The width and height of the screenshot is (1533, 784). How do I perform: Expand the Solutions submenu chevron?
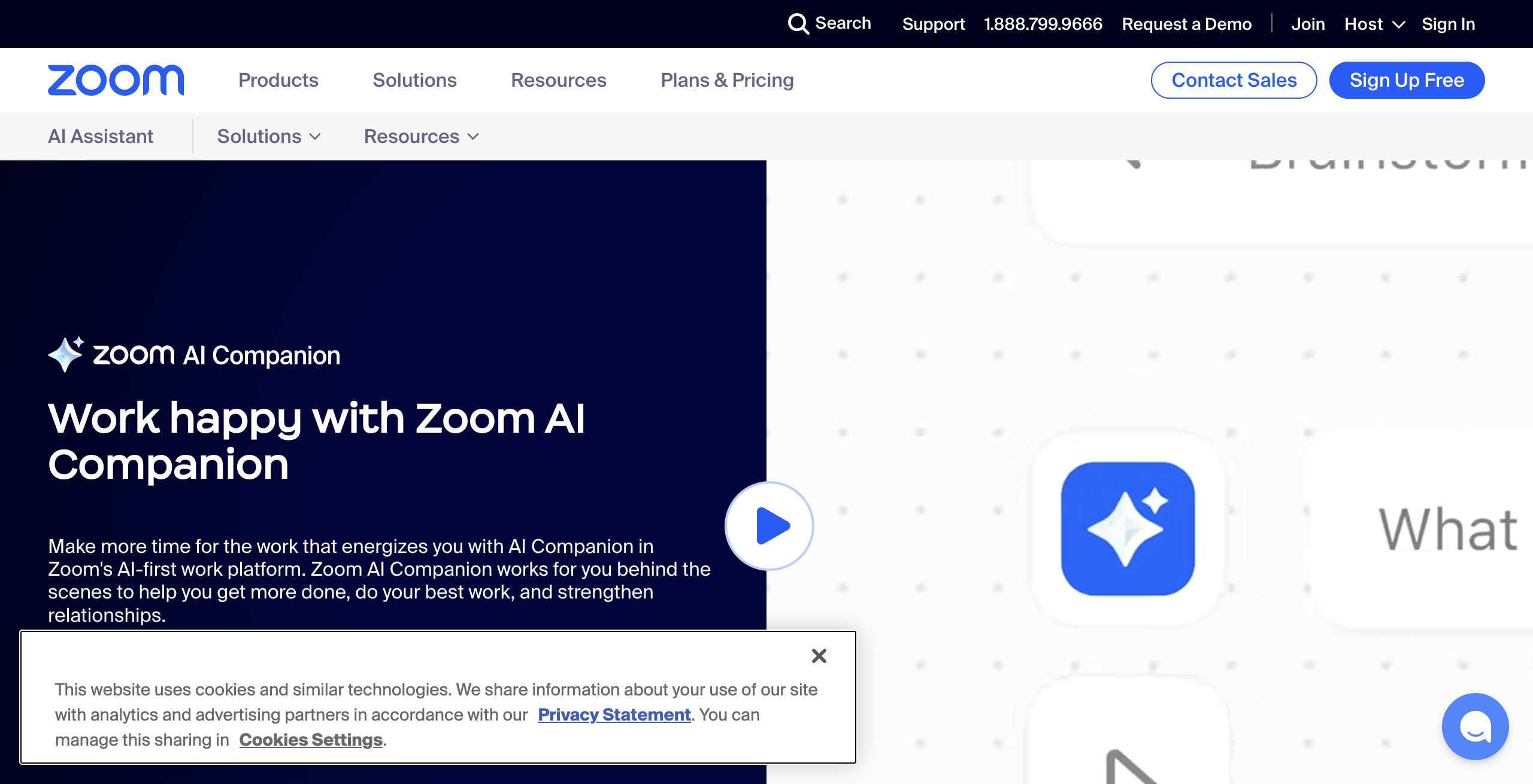315,136
